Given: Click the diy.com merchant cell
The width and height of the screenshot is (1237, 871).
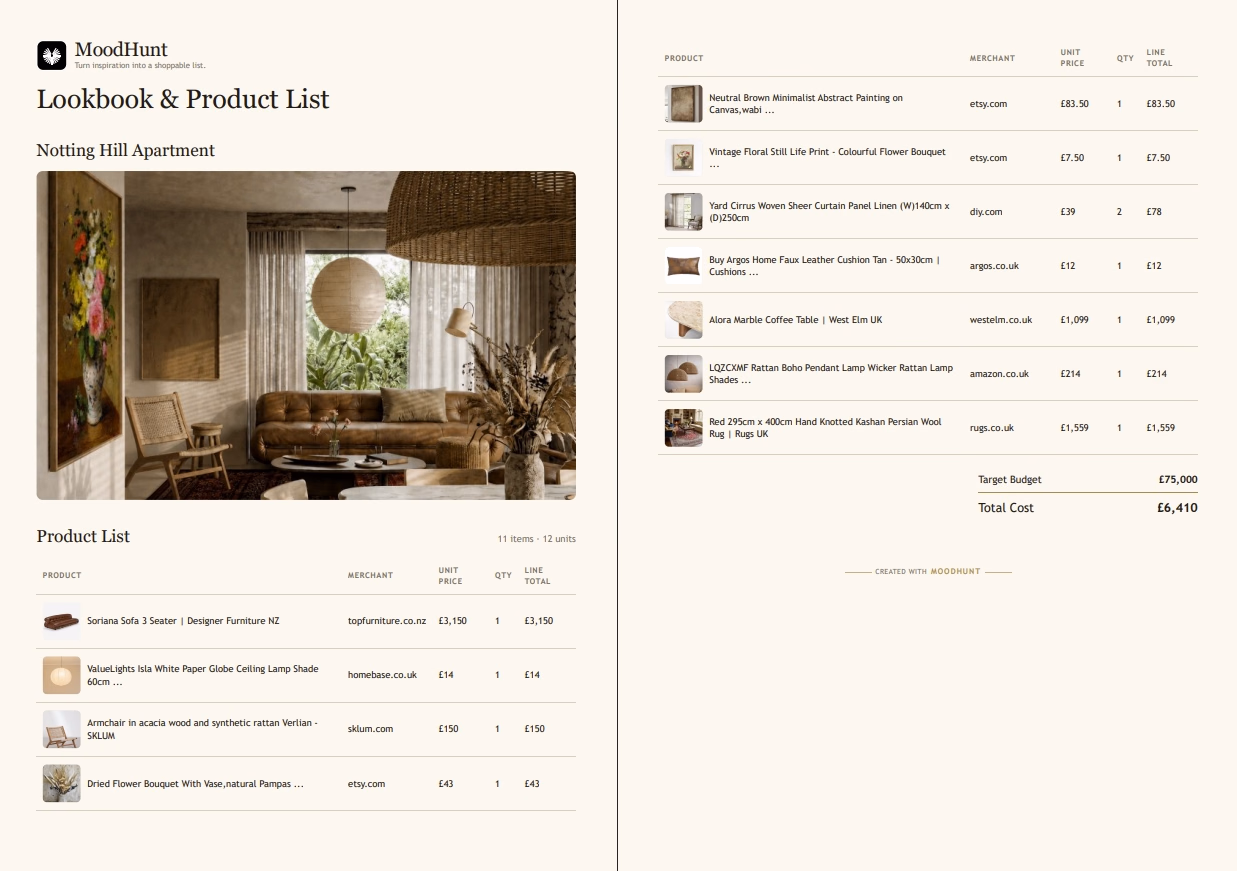Looking at the screenshot, I should [986, 212].
